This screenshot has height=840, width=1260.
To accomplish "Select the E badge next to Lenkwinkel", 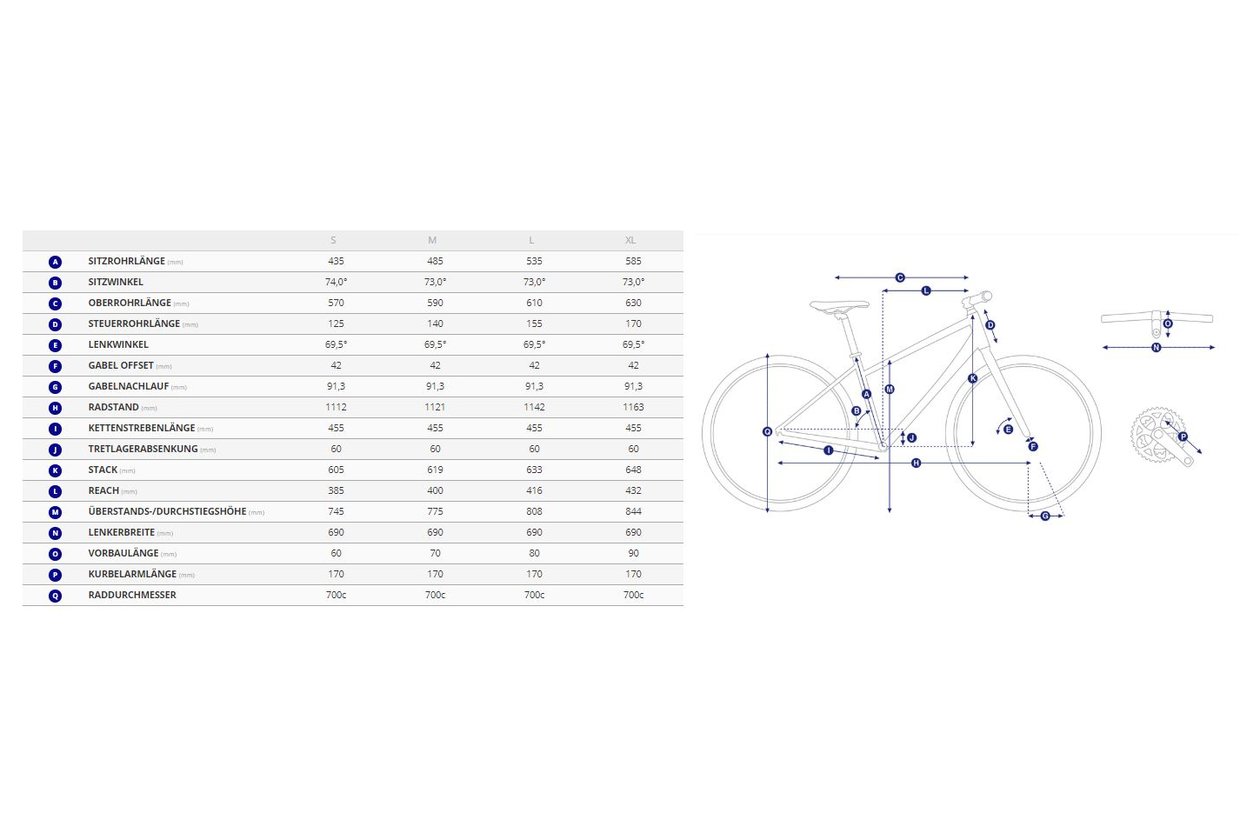I will point(55,345).
